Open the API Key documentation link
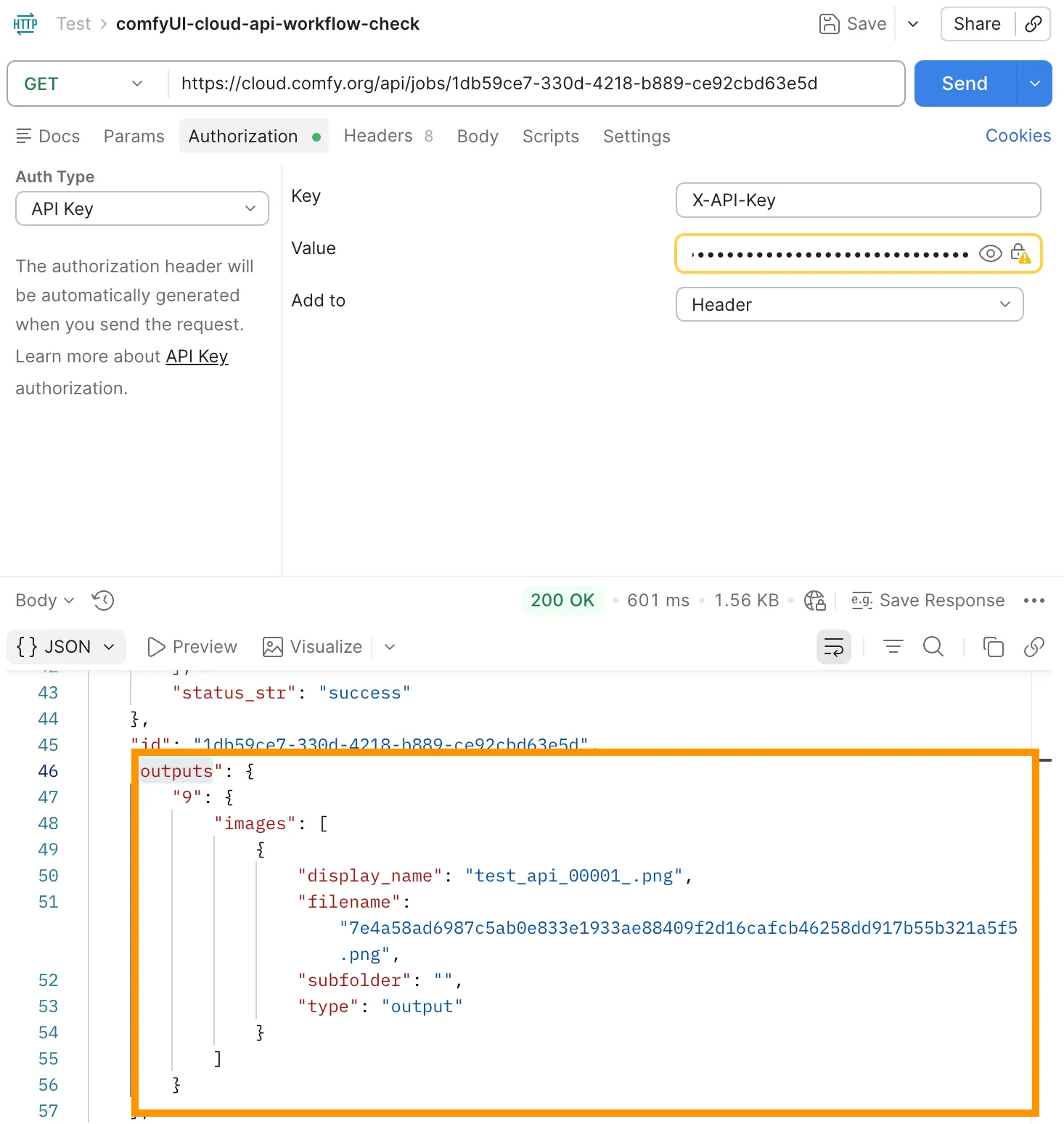 [x=197, y=356]
